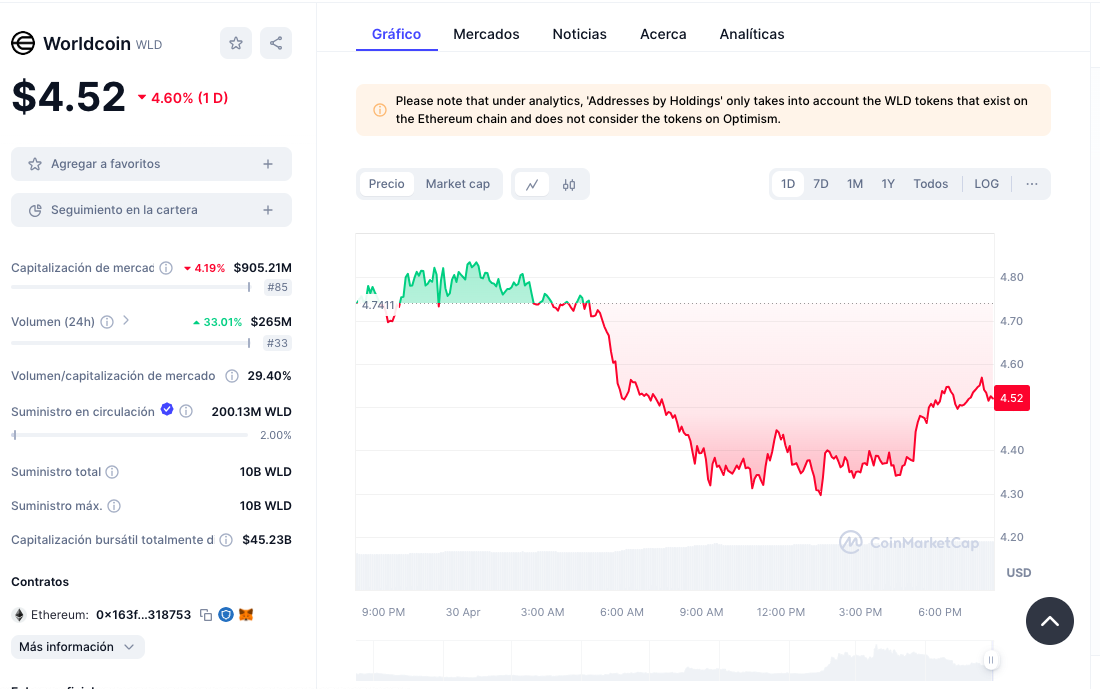Image resolution: width=1100 pixels, height=689 pixels.
Task: Select the Precio chart toggle
Action: point(387,184)
